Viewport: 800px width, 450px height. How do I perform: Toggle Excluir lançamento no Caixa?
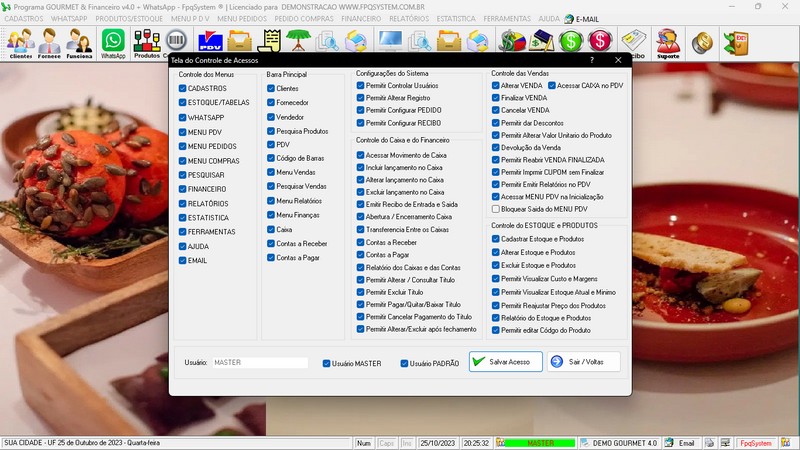tap(360, 192)
